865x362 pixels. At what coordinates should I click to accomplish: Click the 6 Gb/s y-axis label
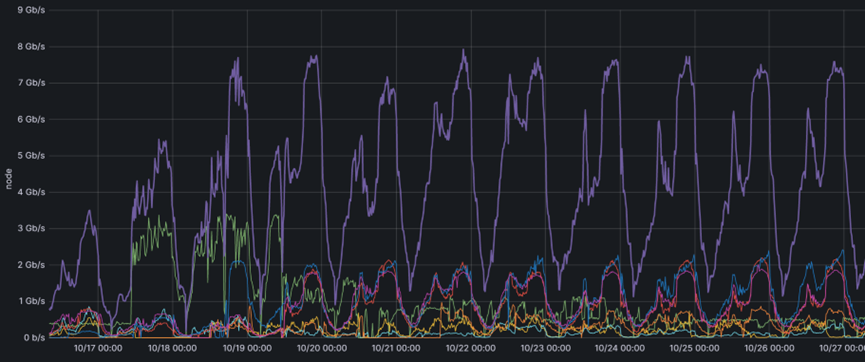(31, 119)
